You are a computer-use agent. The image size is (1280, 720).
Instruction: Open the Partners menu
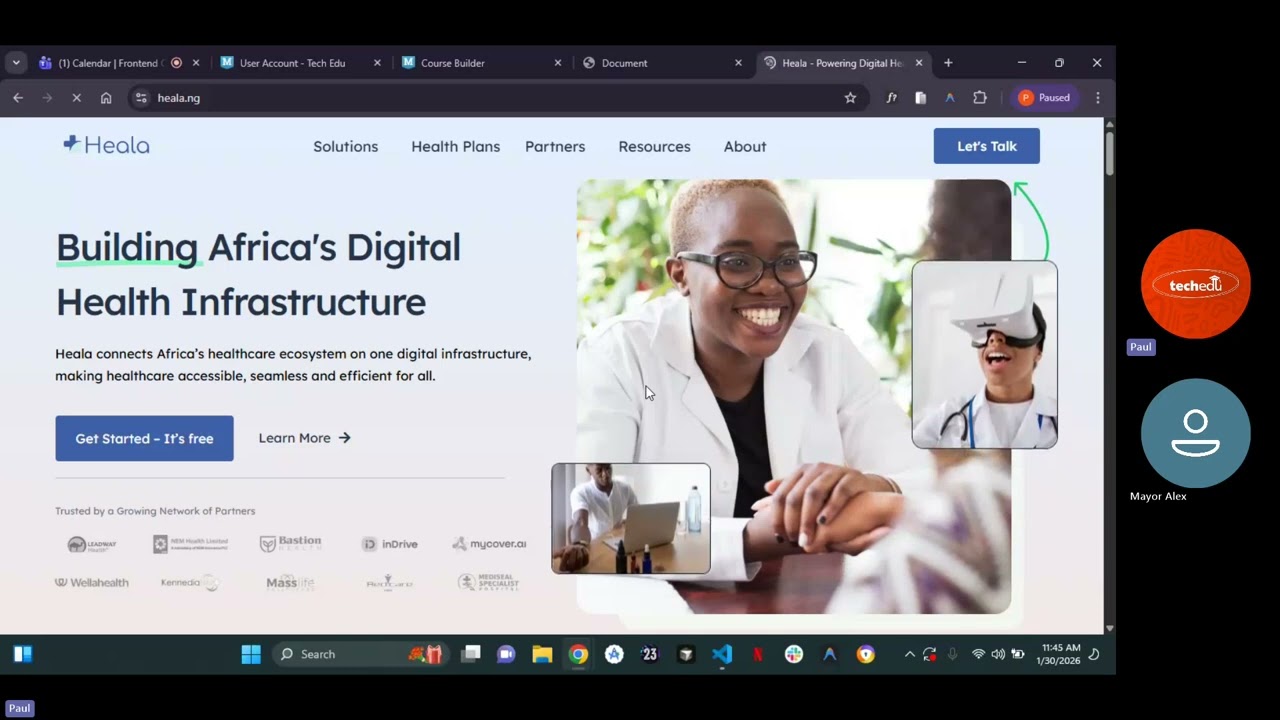(x=555, y=146)
